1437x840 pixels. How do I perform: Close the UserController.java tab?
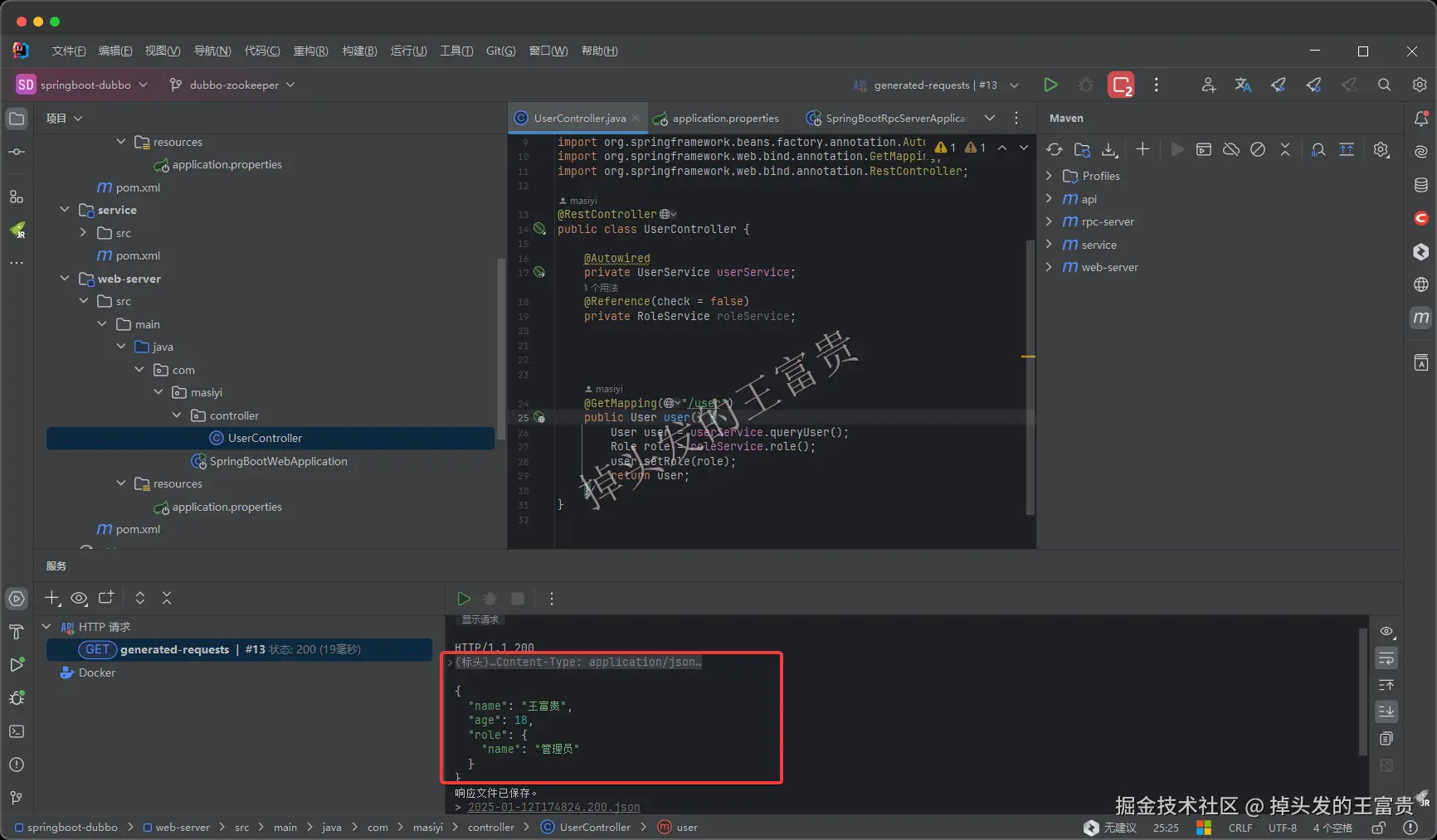click(636, 118)
